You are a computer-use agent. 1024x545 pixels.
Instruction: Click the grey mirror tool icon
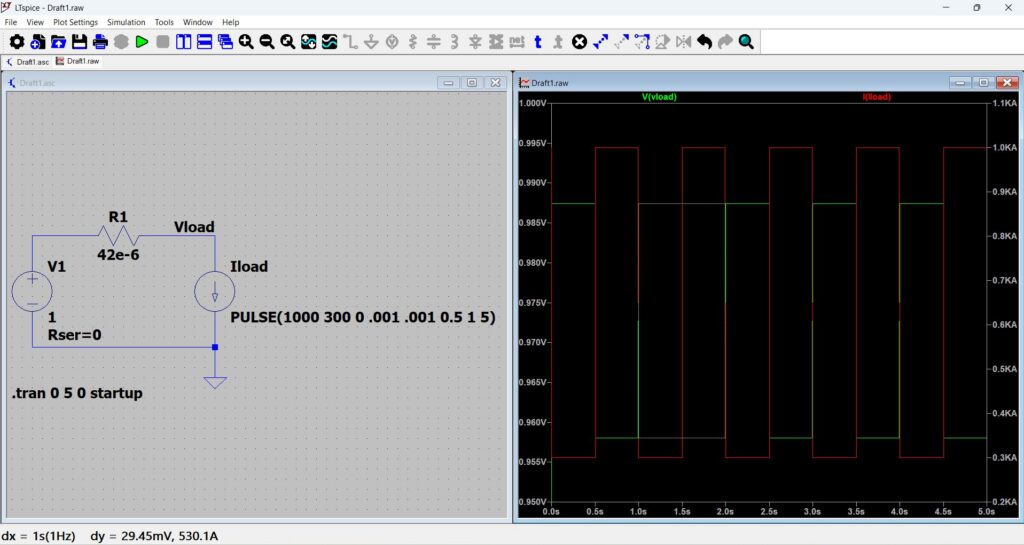(x=684, y=42)
